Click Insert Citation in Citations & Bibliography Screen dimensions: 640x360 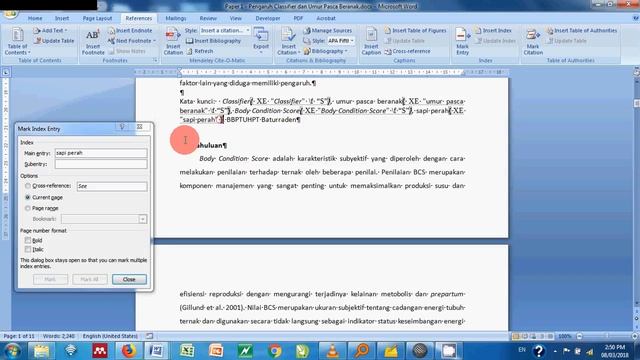[288, 41]
